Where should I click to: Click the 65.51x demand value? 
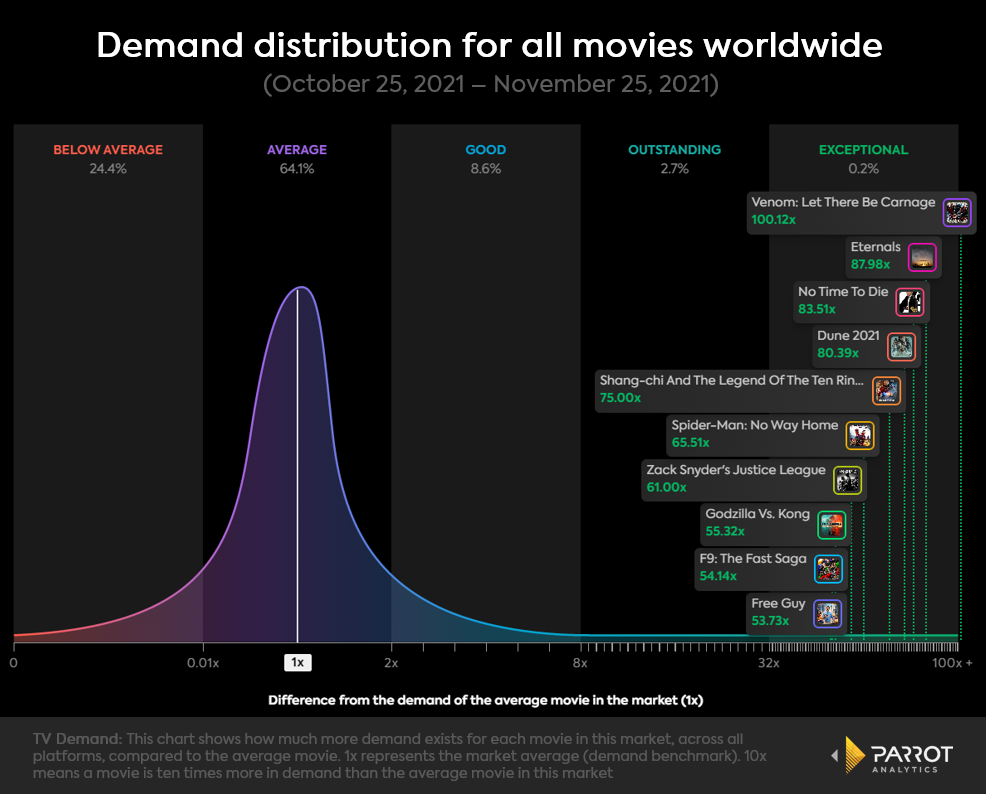point(690,443)
